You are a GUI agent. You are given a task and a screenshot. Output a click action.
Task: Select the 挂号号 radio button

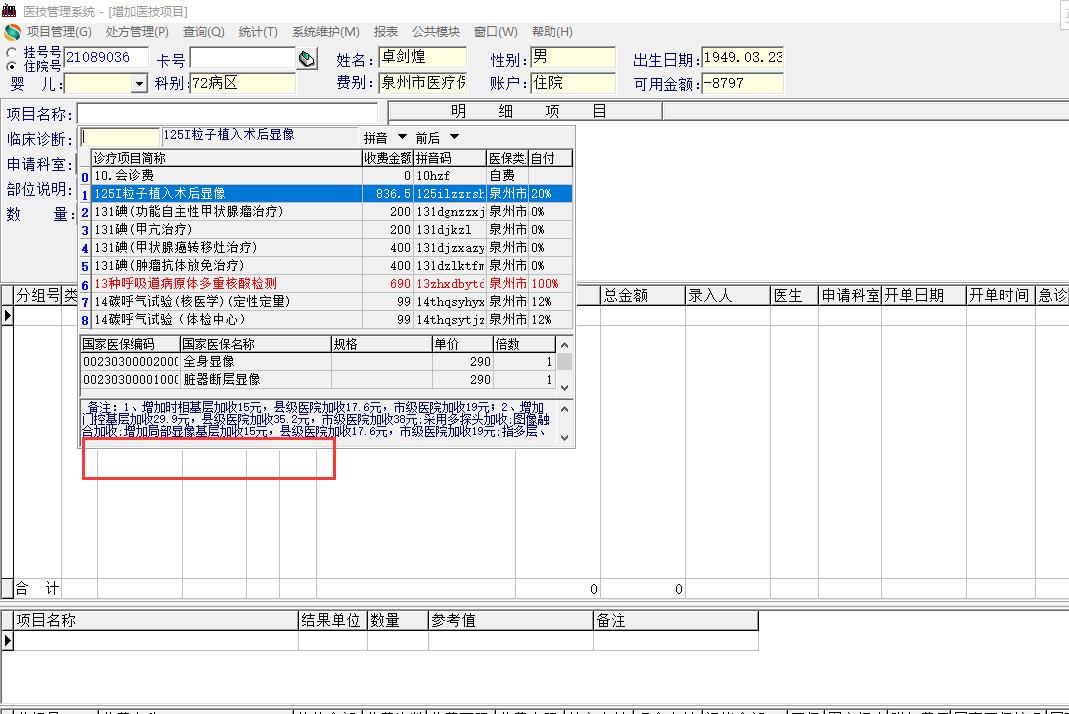coord(12,53)
